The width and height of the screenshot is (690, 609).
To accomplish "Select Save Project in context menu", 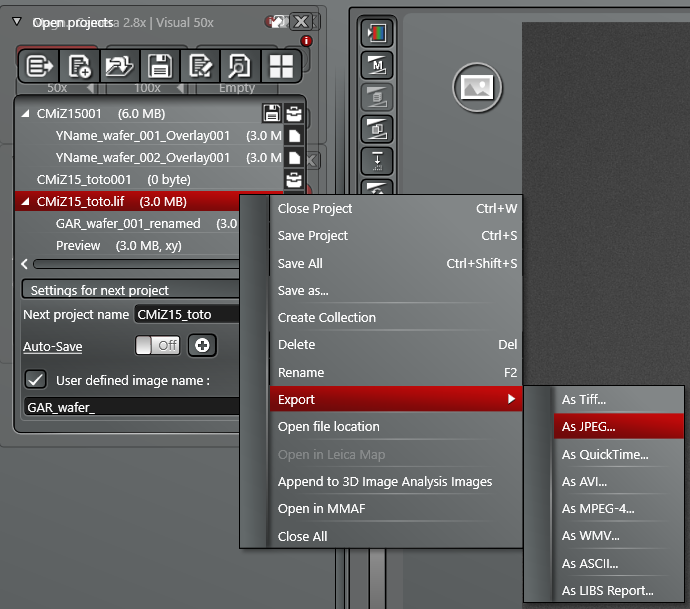I will pyautogui.click(x=313, y=236).
